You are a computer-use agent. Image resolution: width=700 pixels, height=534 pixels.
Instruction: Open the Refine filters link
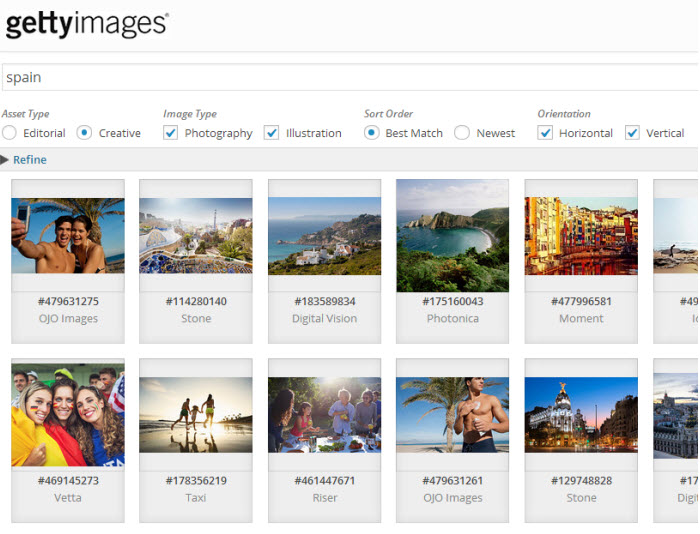(30, 160)
